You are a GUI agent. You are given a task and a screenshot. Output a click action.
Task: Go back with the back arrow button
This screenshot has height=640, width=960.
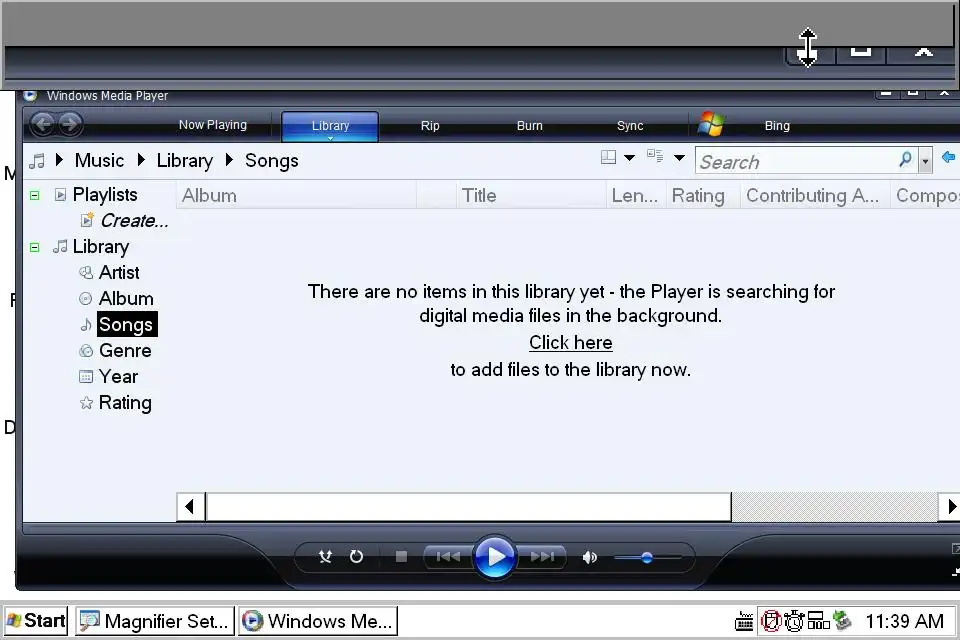click(x=43, y=125)
